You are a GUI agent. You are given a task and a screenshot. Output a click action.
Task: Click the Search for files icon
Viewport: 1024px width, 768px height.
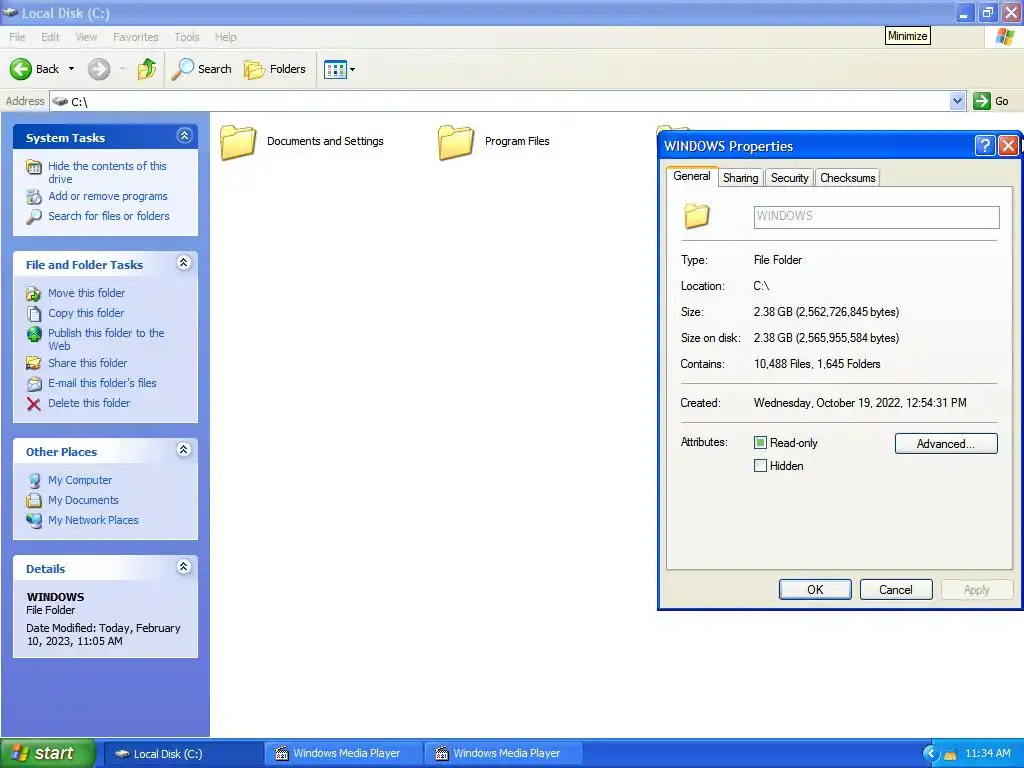click(x=34, y=216)
